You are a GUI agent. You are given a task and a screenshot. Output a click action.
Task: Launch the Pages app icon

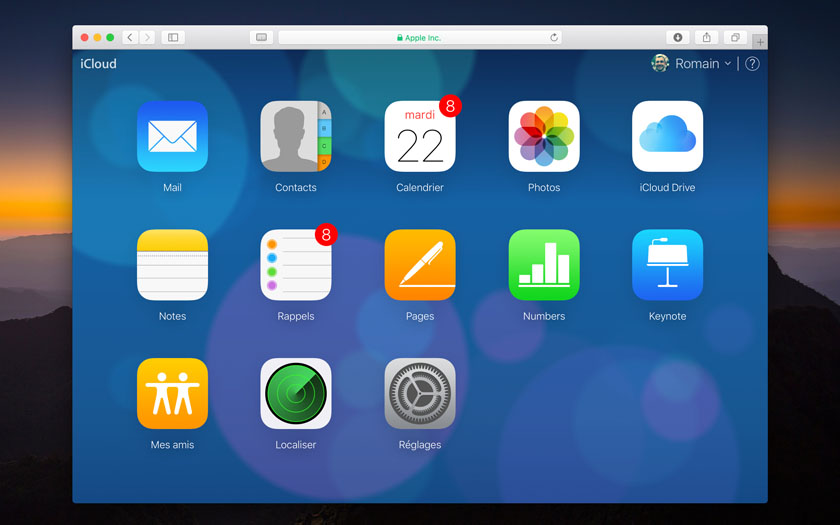419,265
